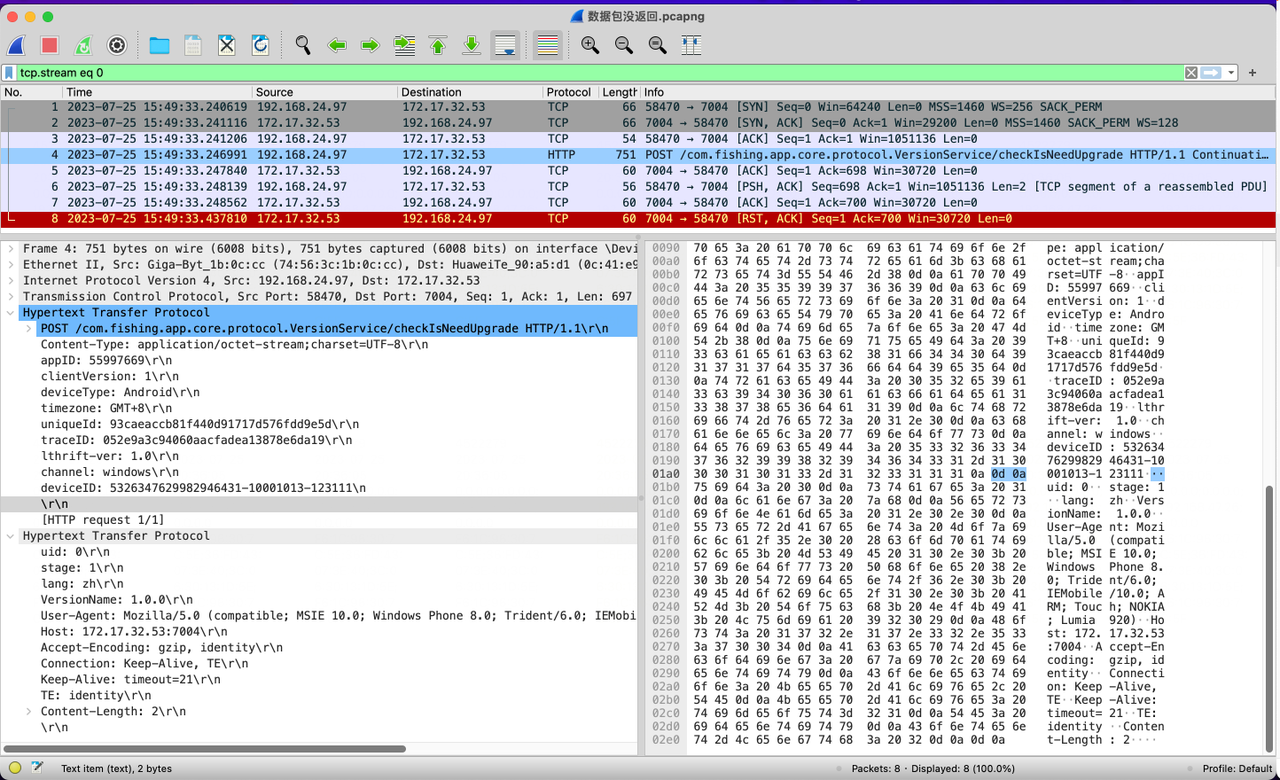Save this capture file
Viewport: 1280px width, 780px height.
pos(193,45)
